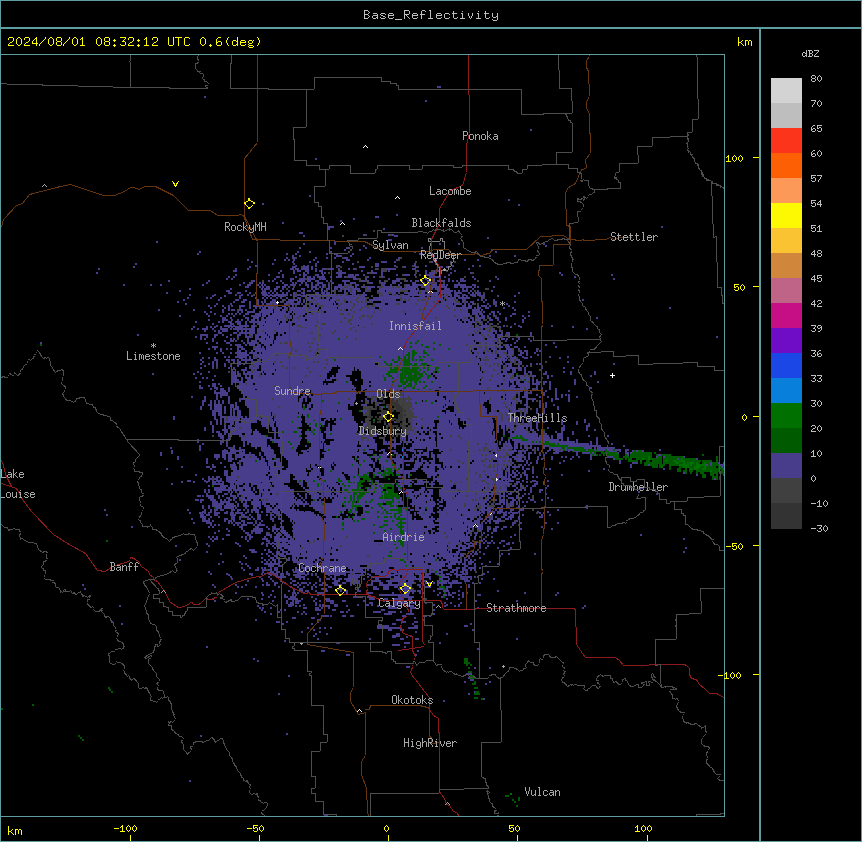This screenshot has height=842, width=862.
Task: Click the 2024/08/01 08:32:12 UTC timestamp
Action: pos(98,42)
